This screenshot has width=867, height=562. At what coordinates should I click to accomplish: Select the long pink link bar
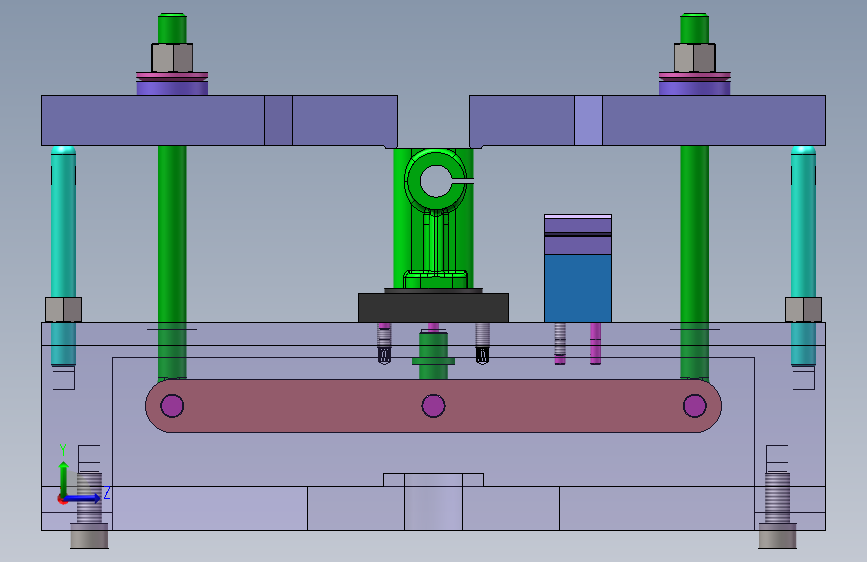[x=434, y=405]
